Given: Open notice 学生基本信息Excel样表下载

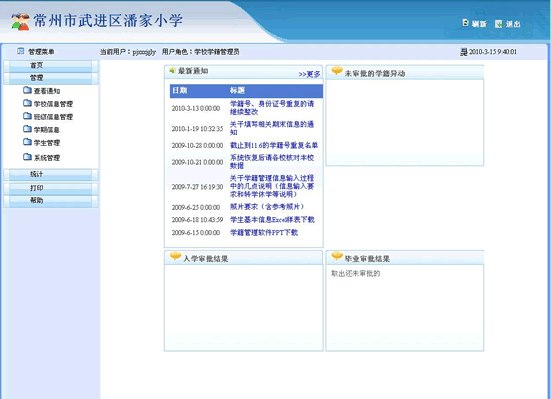Looking at the screenshot, I should coord(272,220).
